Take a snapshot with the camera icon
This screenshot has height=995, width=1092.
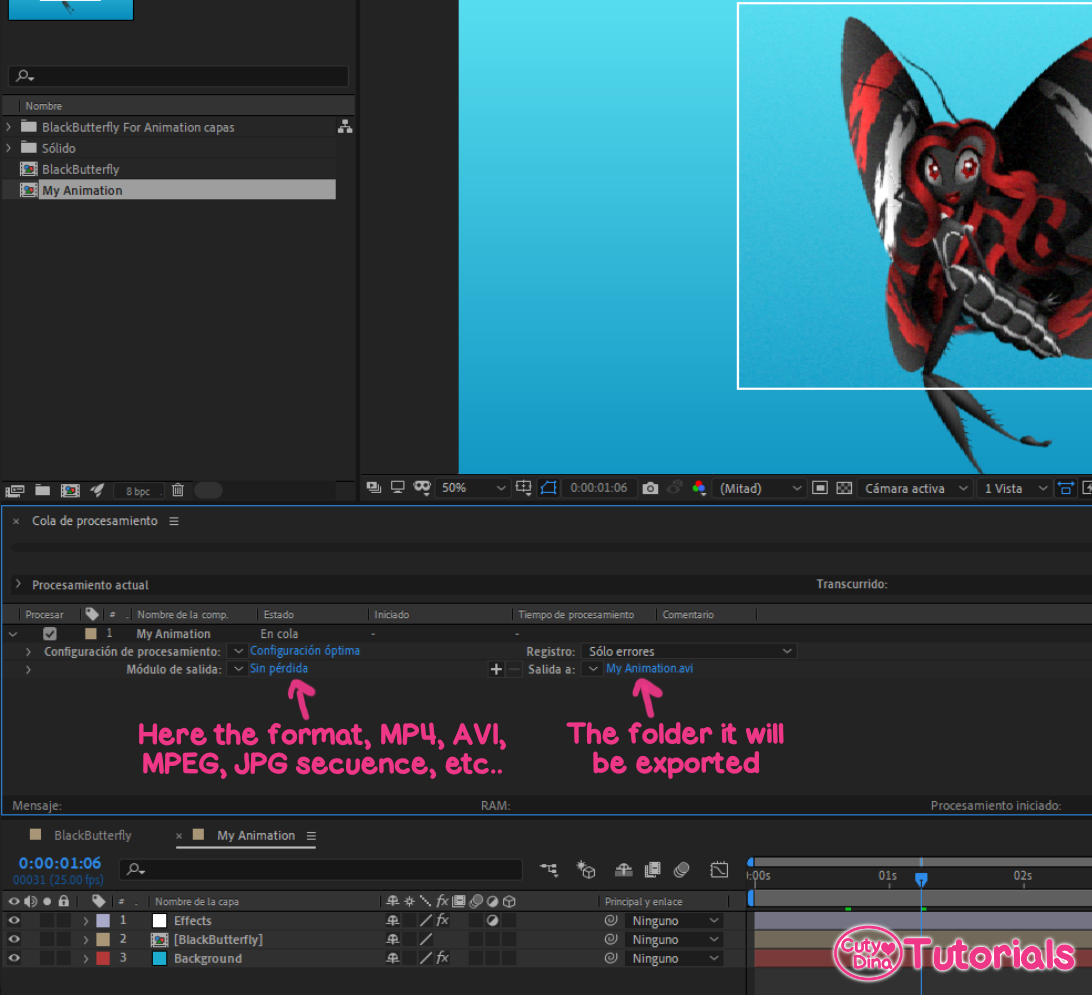coord(650,488)
